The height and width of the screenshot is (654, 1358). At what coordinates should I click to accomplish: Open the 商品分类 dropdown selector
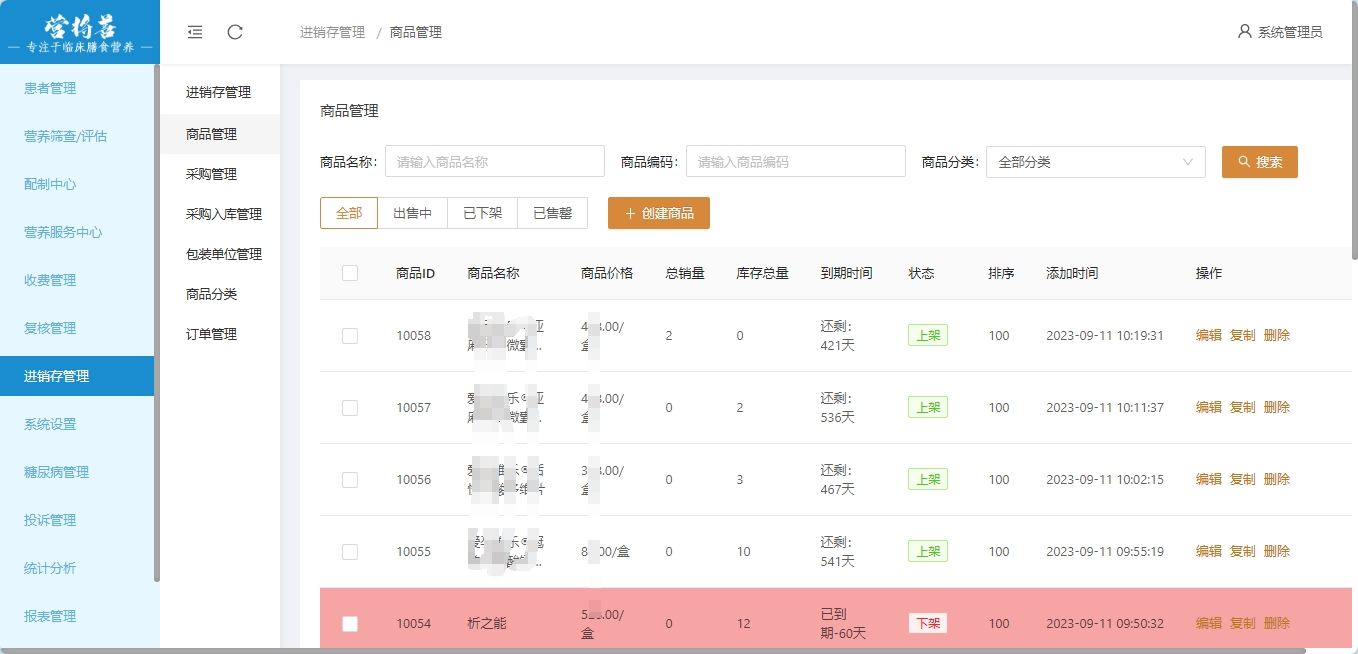1095,162
